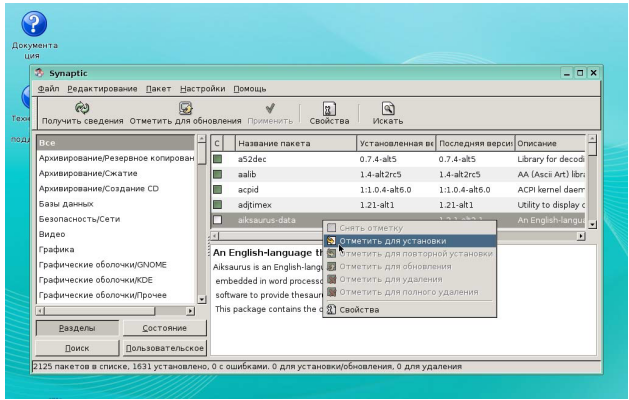
Task: Click sections list horizontal scroll right arrow
Action: click(191, 311)
